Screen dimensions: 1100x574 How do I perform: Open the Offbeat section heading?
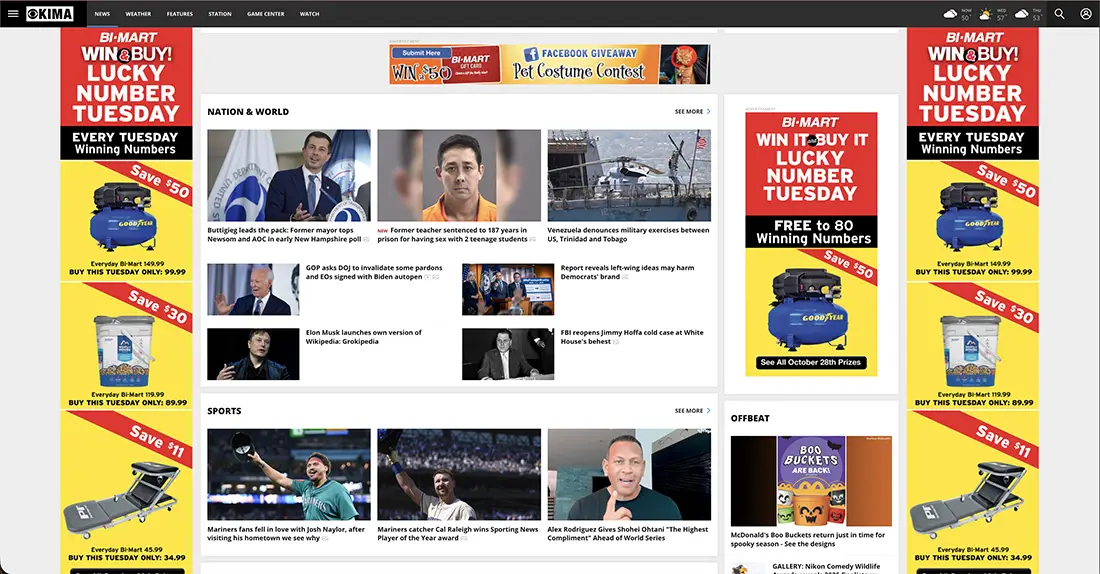[750, 418]
